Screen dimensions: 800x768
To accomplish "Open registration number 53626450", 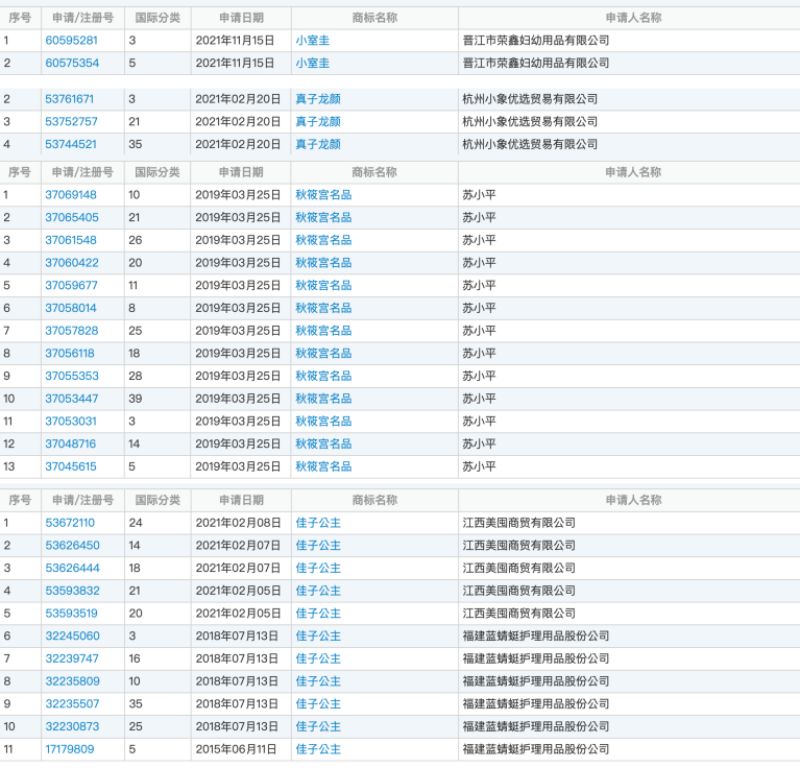I will click(72, 545).
